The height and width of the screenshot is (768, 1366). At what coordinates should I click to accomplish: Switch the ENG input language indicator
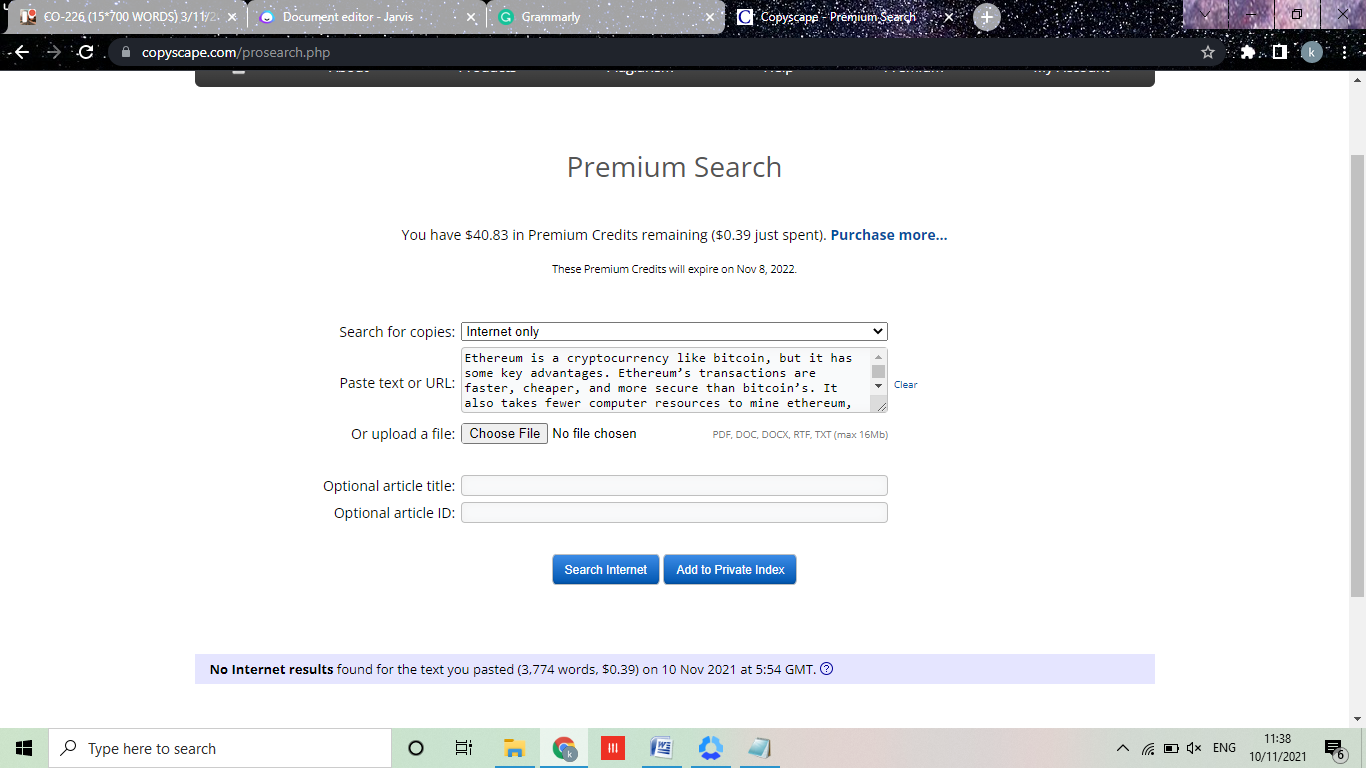pos(1224,748)
